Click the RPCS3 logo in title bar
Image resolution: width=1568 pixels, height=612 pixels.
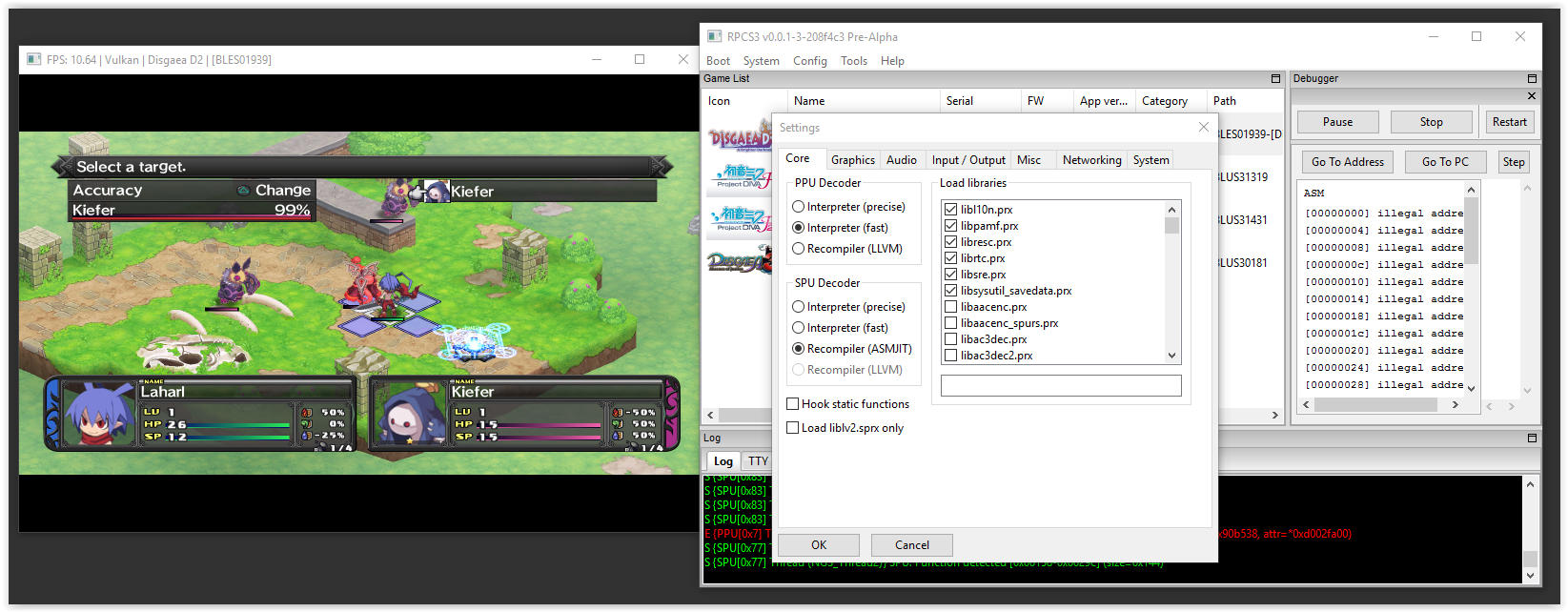coord(714,36)
